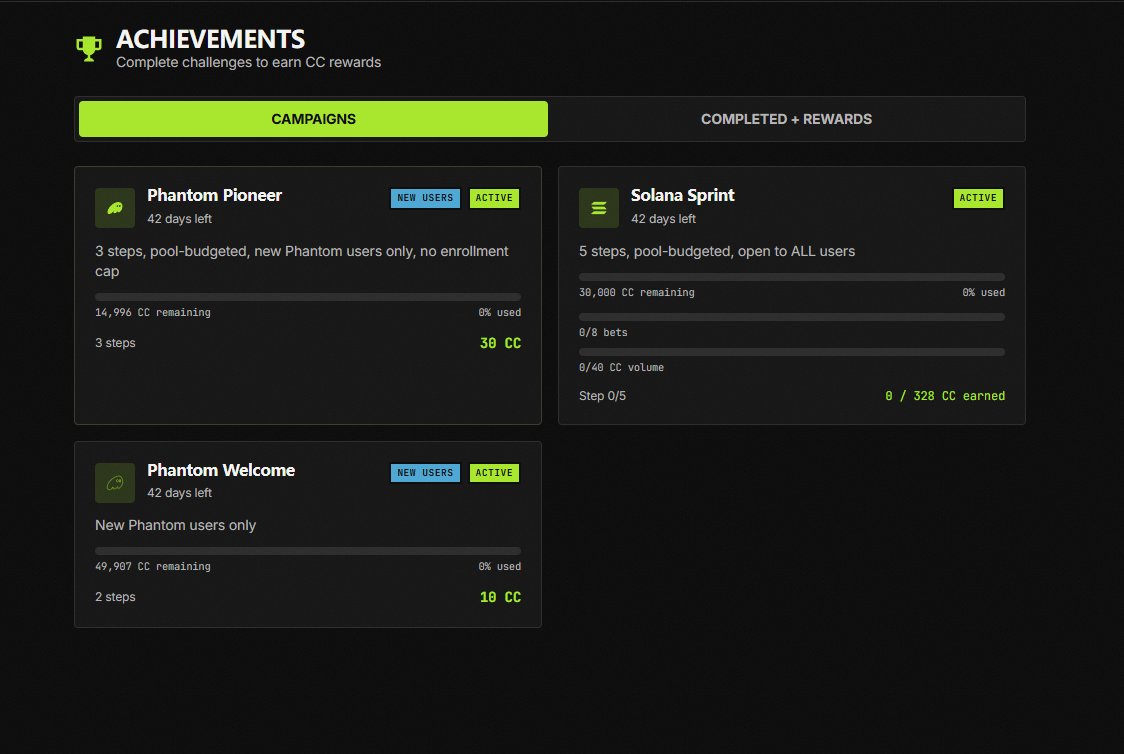Click '30,000 CC remaining' text

[637, 292]
